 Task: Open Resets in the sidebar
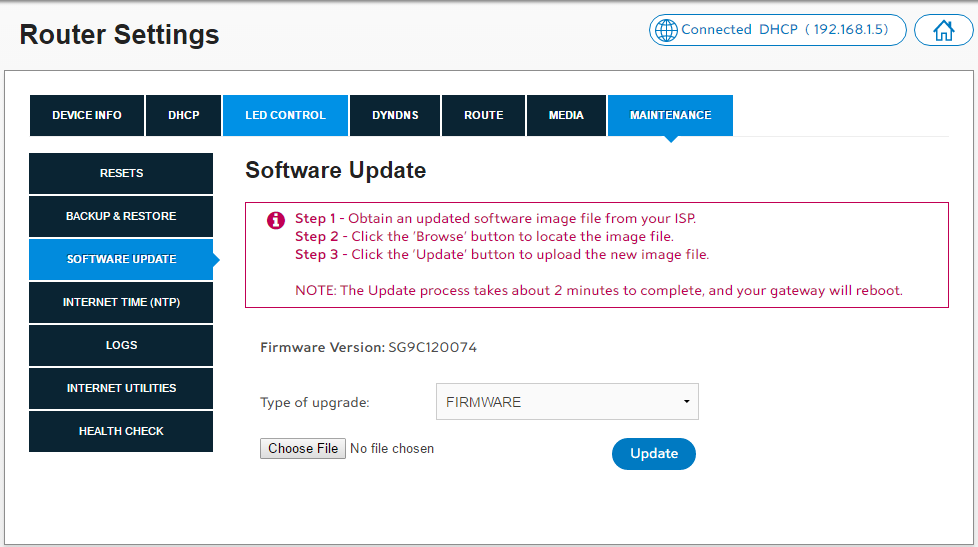pyautogui.click(x=121, y=174)
